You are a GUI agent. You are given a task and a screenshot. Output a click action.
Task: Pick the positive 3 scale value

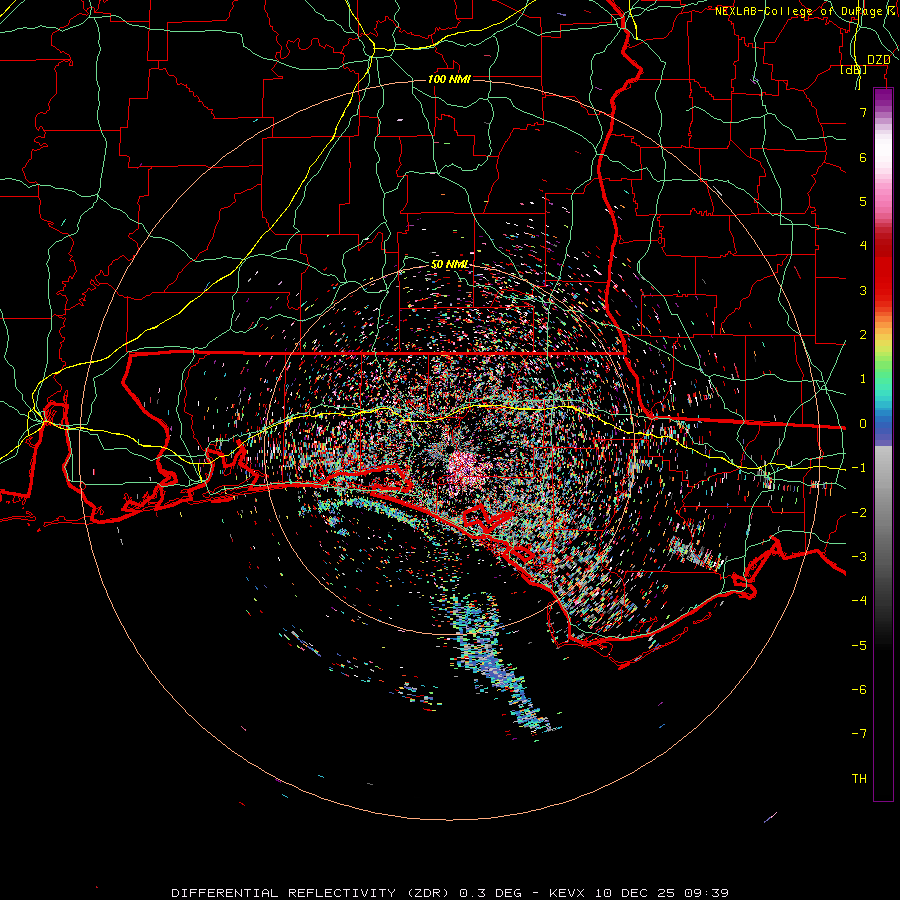pyautogui.click(x=863, y=290)
